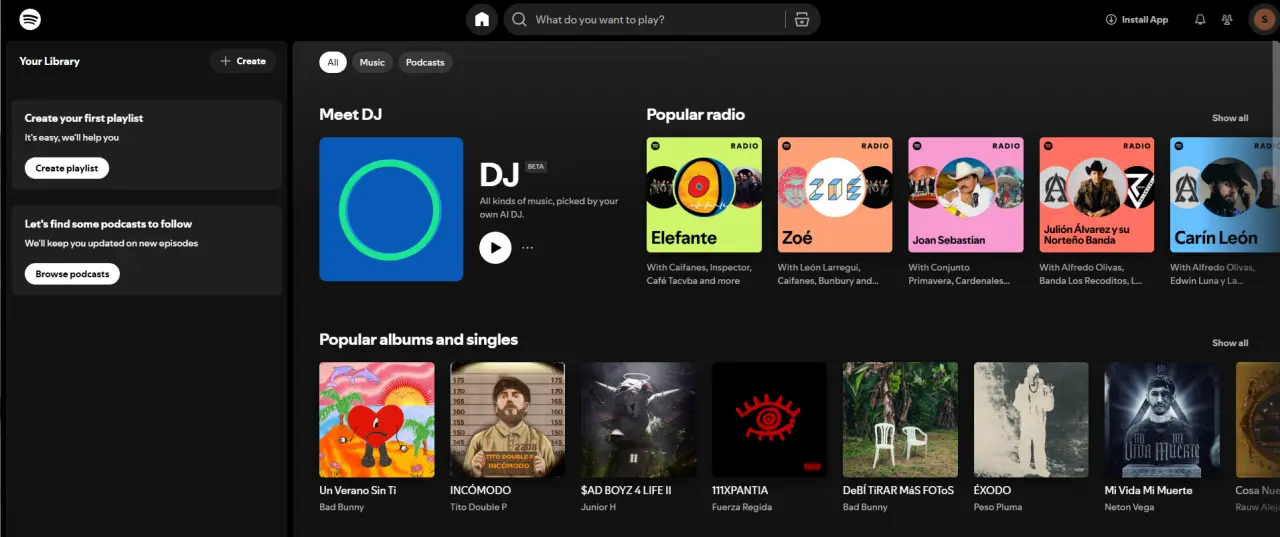Viewport: 1280px width, 537px height.
Task: Open the Joan Sebastian radio card
Action: pyautogui.click(x=966, y=194)
